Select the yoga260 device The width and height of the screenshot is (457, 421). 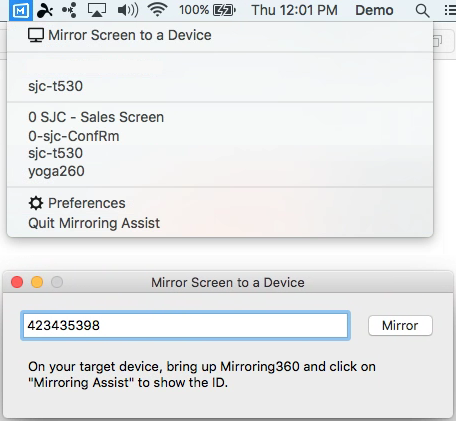click(220, 171)
